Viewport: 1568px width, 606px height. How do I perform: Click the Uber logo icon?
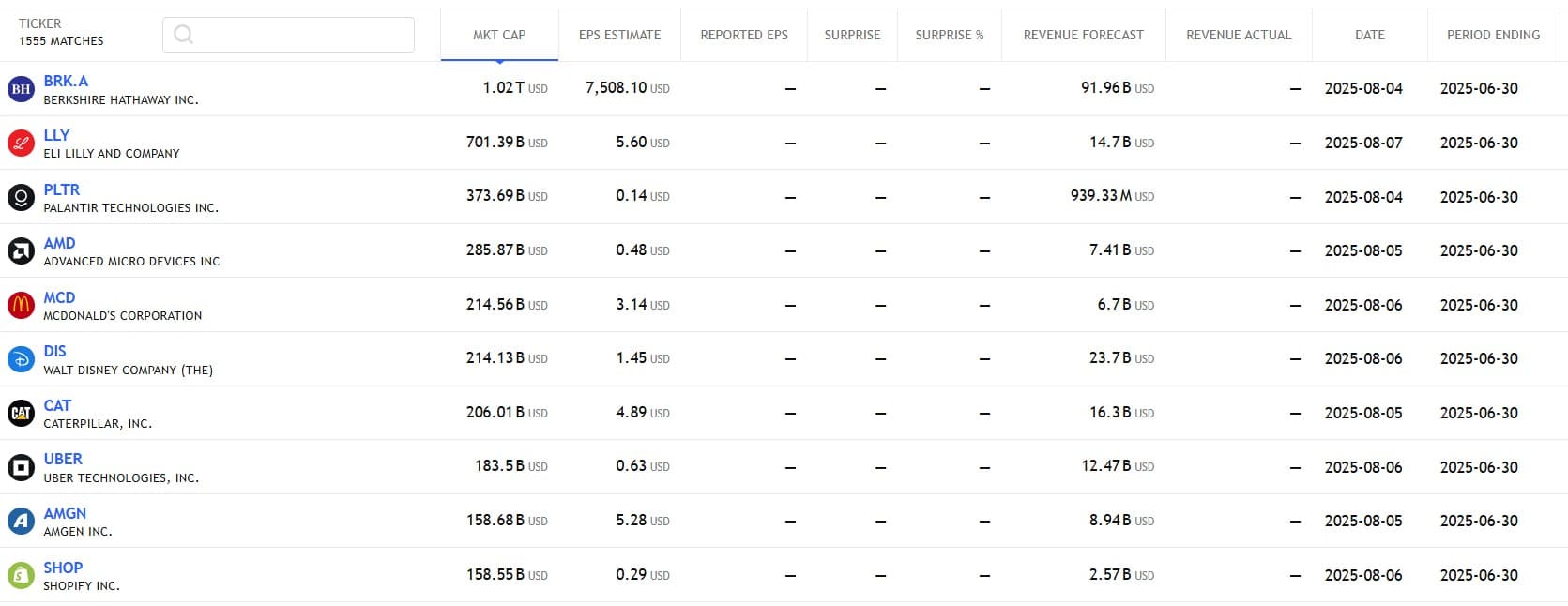point(21,467)
